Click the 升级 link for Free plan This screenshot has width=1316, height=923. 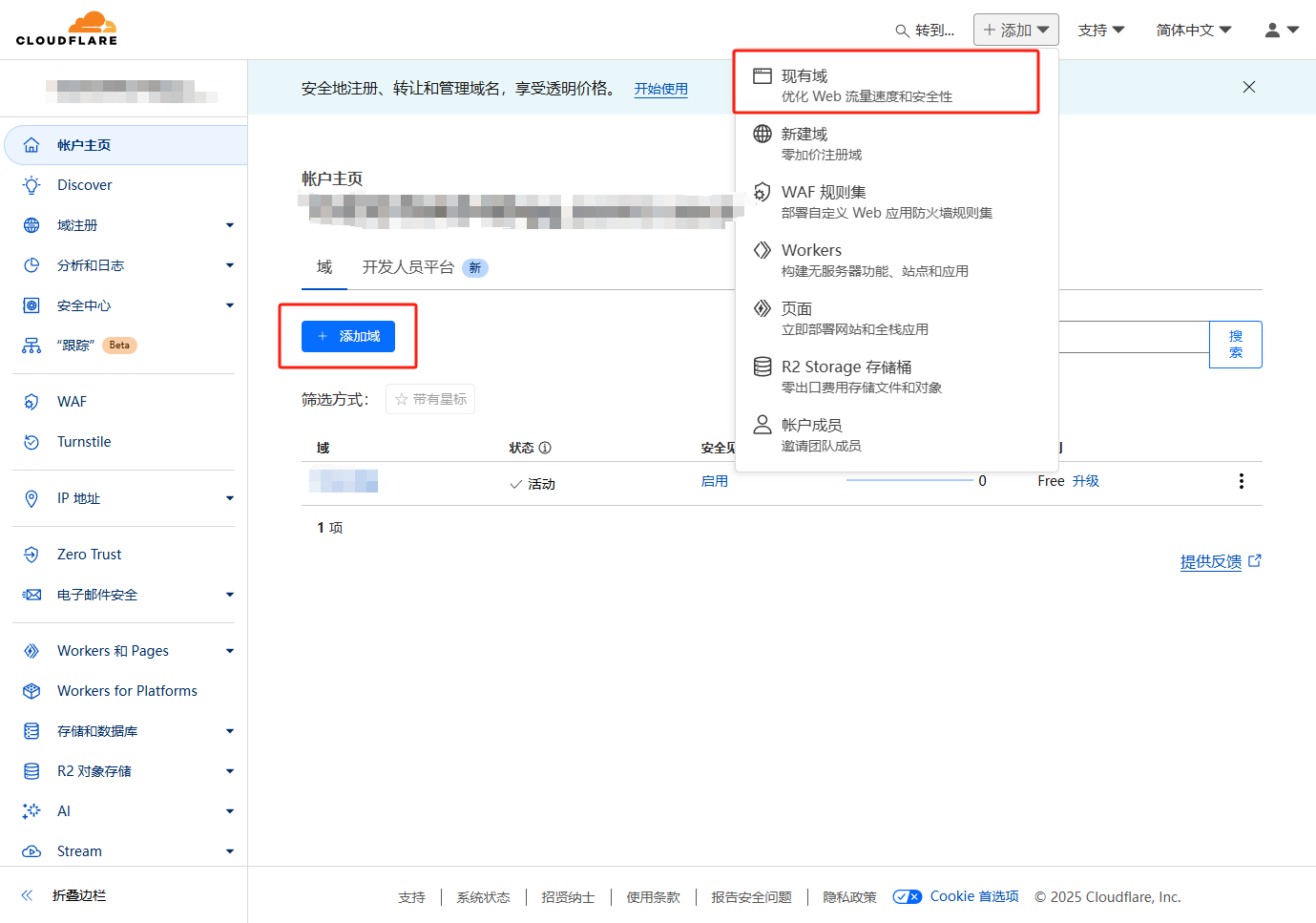1086,481
